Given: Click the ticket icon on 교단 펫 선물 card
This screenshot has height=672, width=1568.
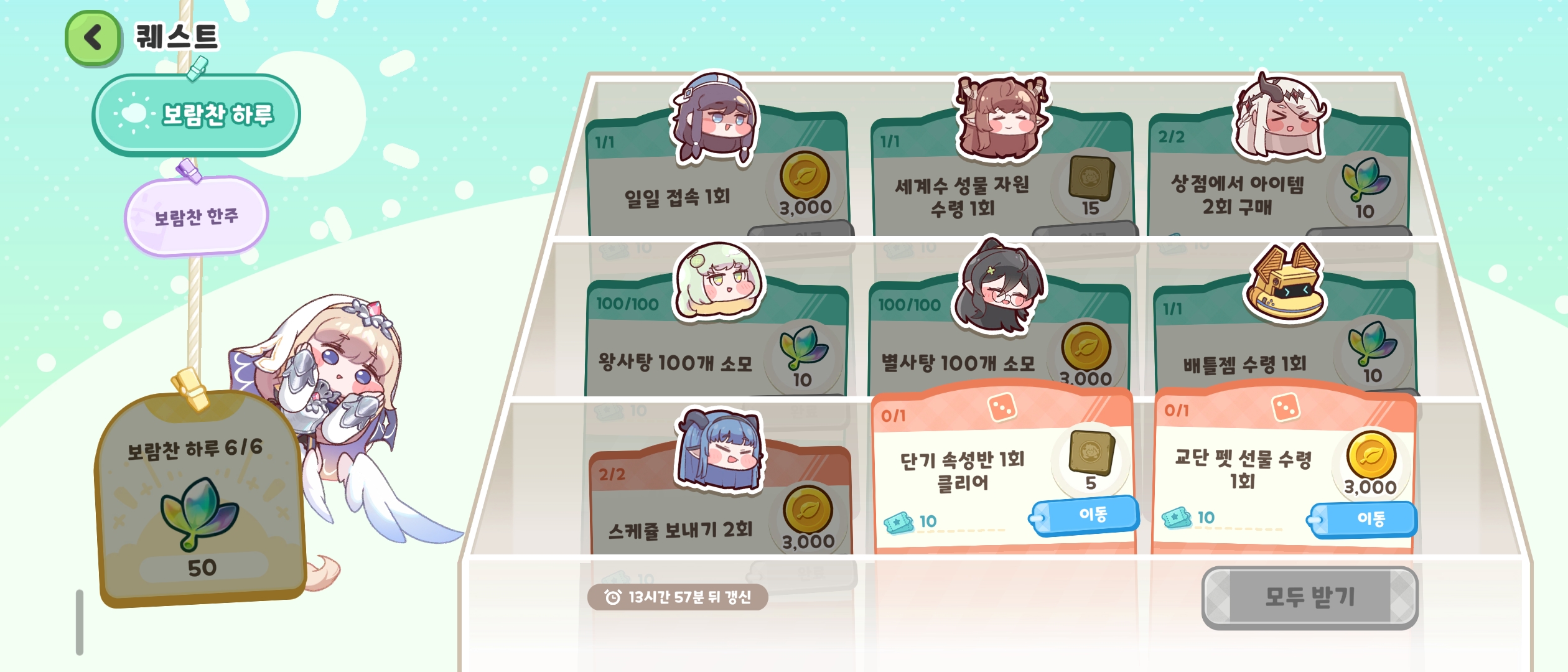Looking at the screenshot, I should pos(1176,518).
